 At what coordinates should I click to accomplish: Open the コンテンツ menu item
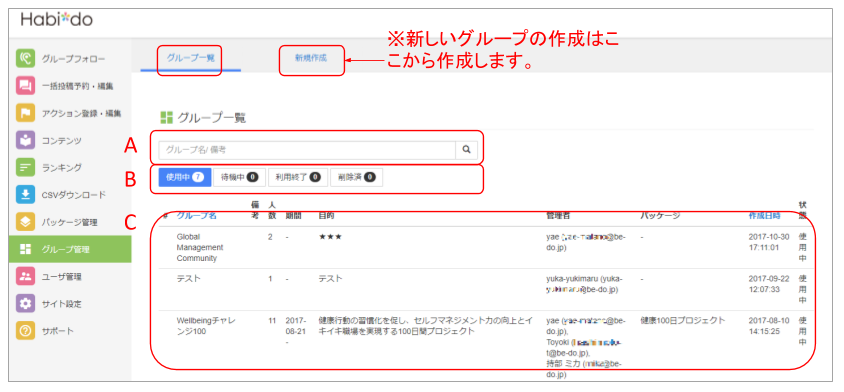(x=70, y=140)
